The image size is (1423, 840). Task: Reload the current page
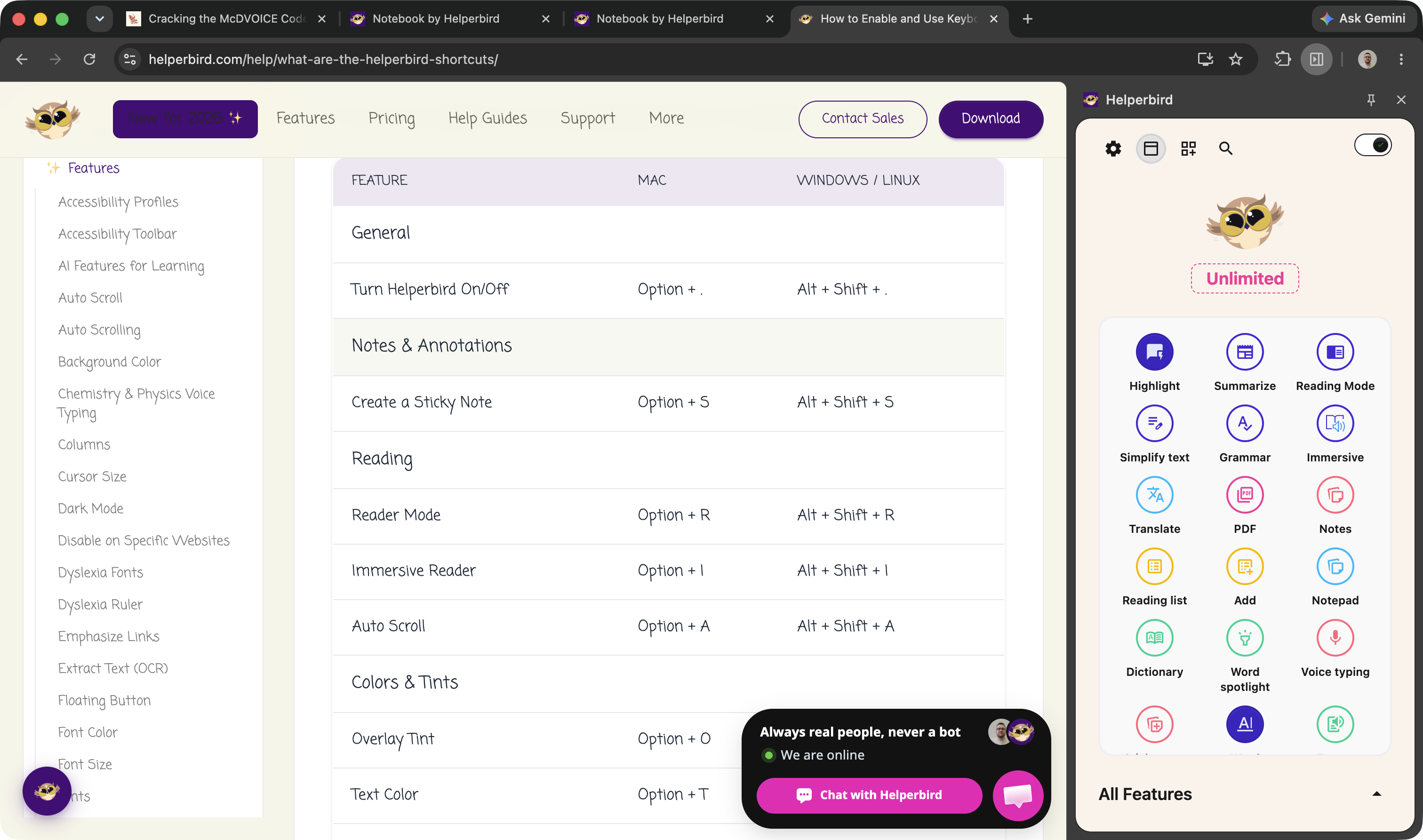[89, 59]
